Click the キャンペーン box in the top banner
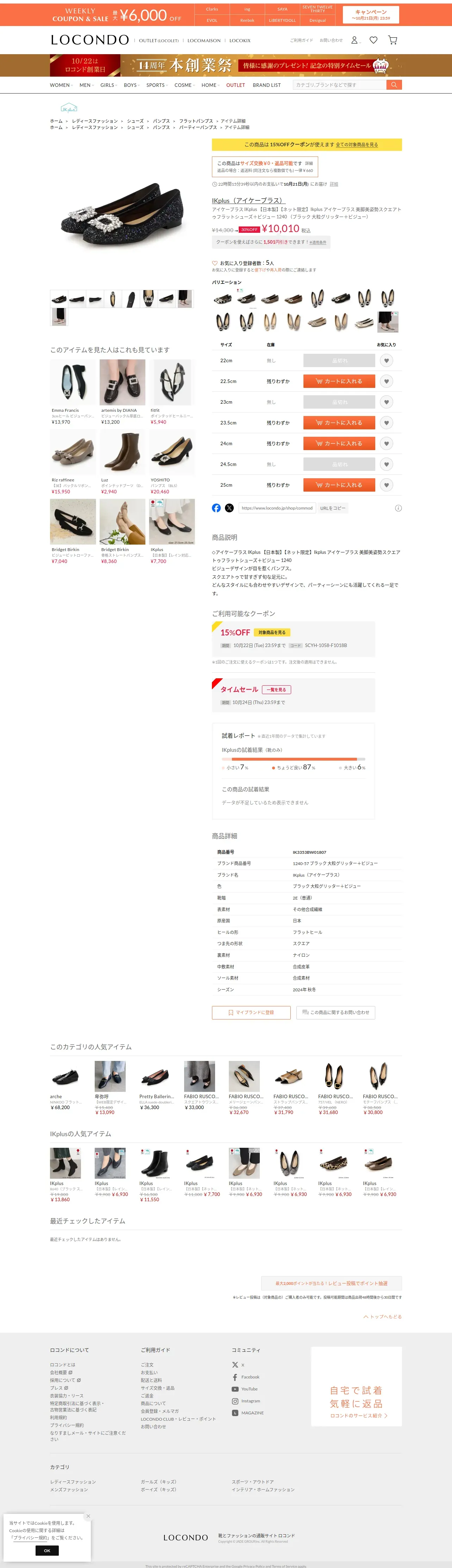 (371, 15)
